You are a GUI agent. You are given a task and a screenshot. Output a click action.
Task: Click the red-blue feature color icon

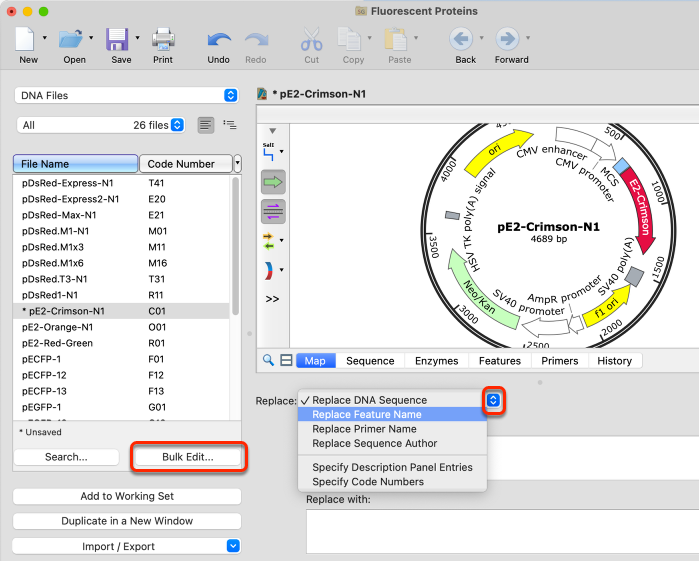pyautogui.click(x=268, y=270)
